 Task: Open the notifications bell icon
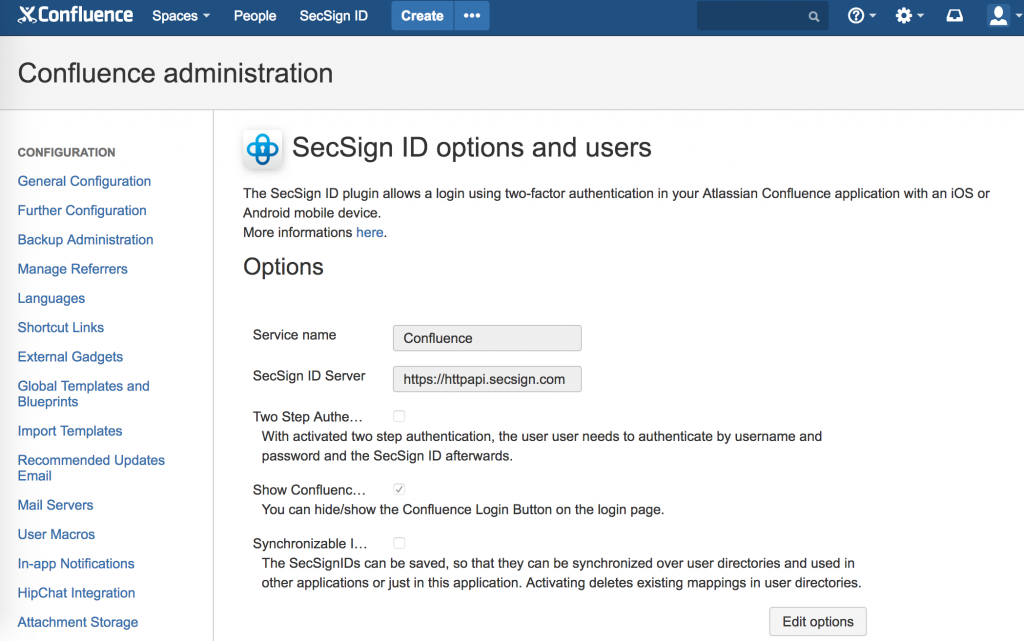[x=954, y=15]
